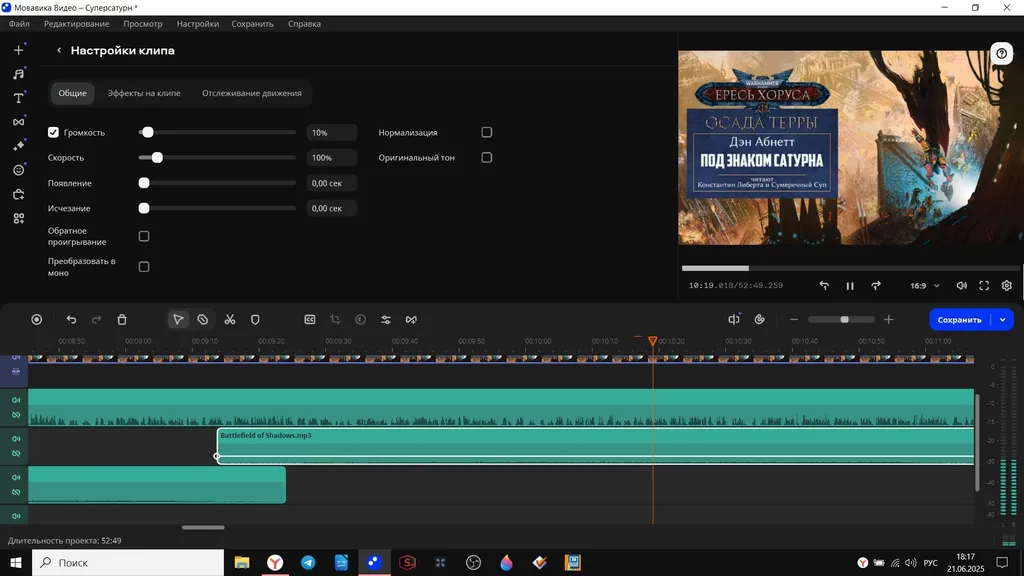This screenshot has width=1024, height=576.
Task: Open the Transitions panel in sidebar
Action: coord(18,121)
